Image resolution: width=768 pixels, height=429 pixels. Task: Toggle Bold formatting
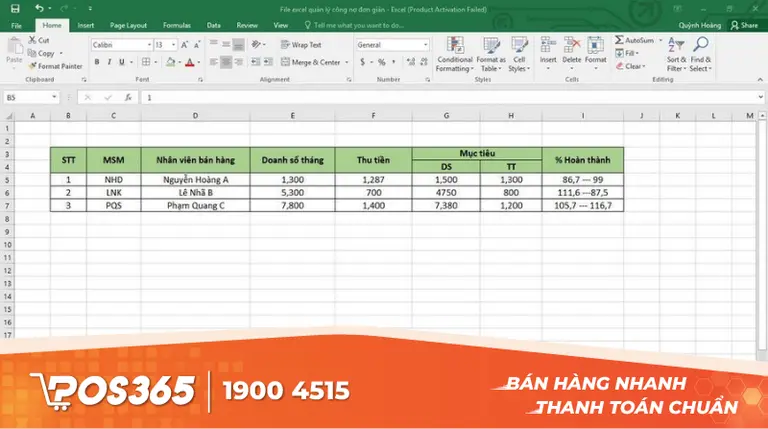(x=97, y=62)
